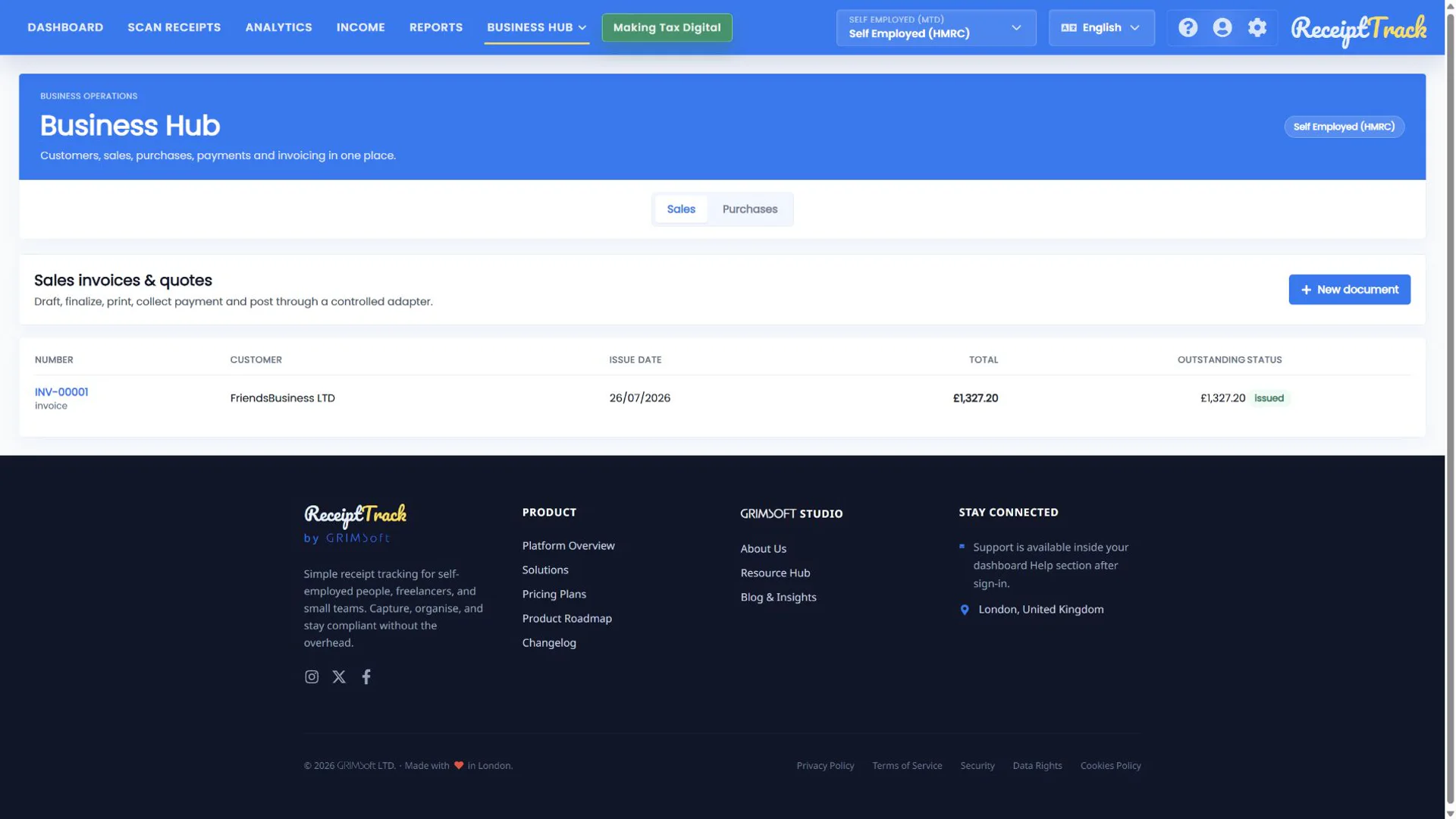Click the ReceiptTrack logo in footer
Screen dimensions: 1456x819
355,516
